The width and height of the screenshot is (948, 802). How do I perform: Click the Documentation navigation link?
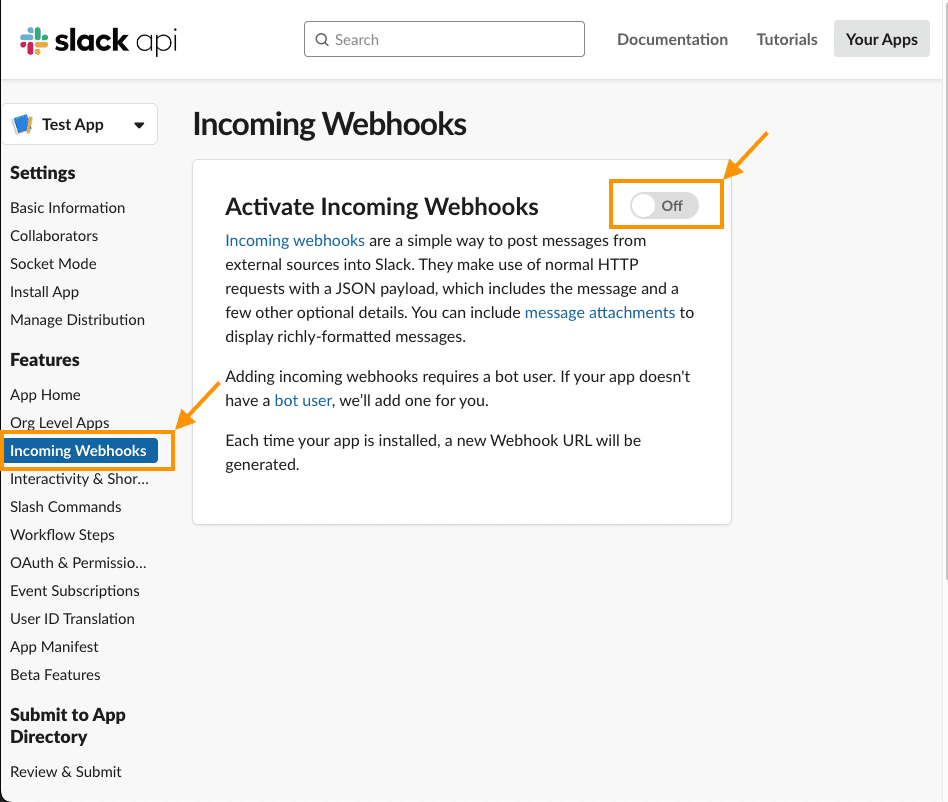coord(672,39)
